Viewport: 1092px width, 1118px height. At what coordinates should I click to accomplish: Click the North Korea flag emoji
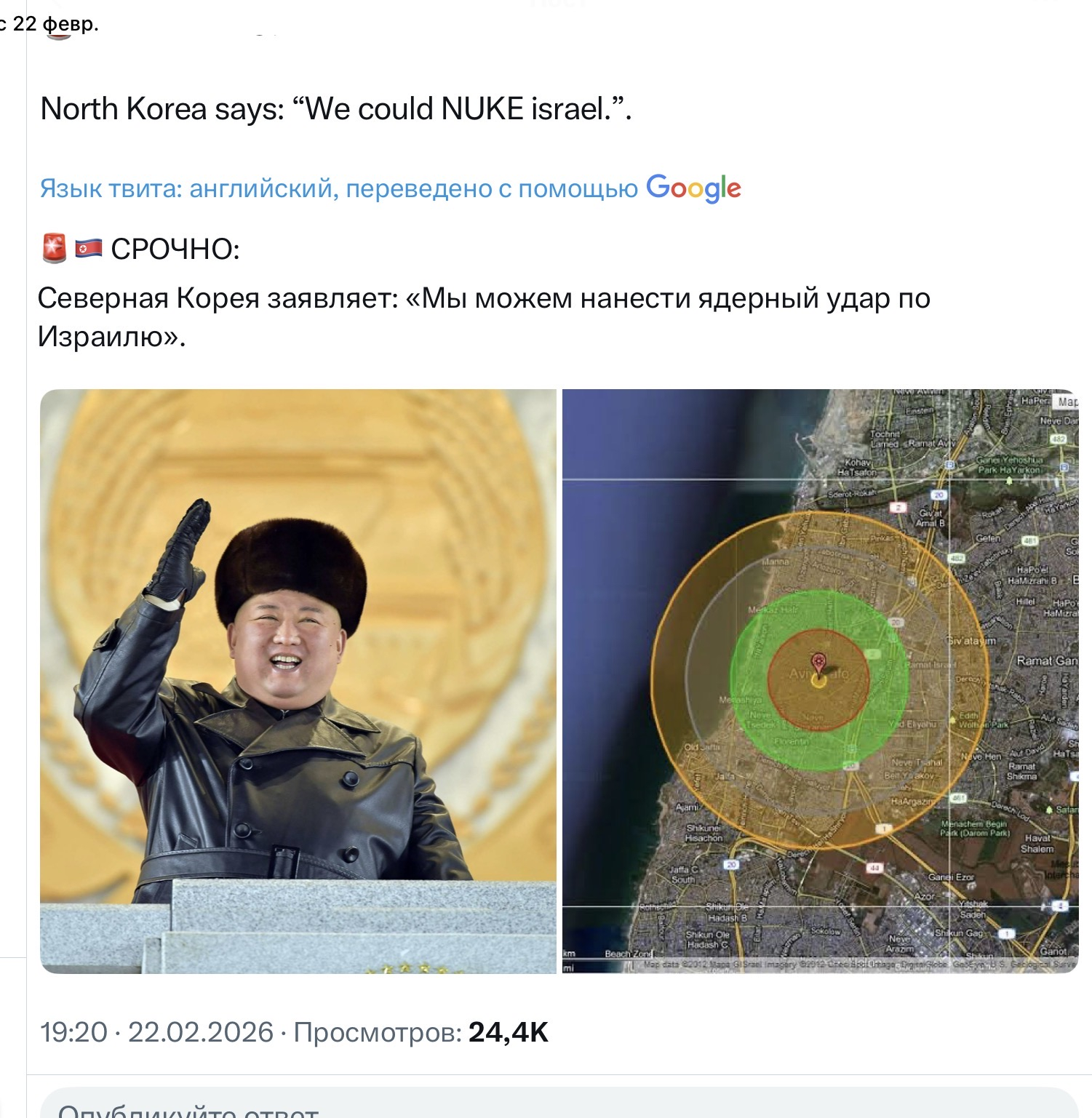(89, 249)
